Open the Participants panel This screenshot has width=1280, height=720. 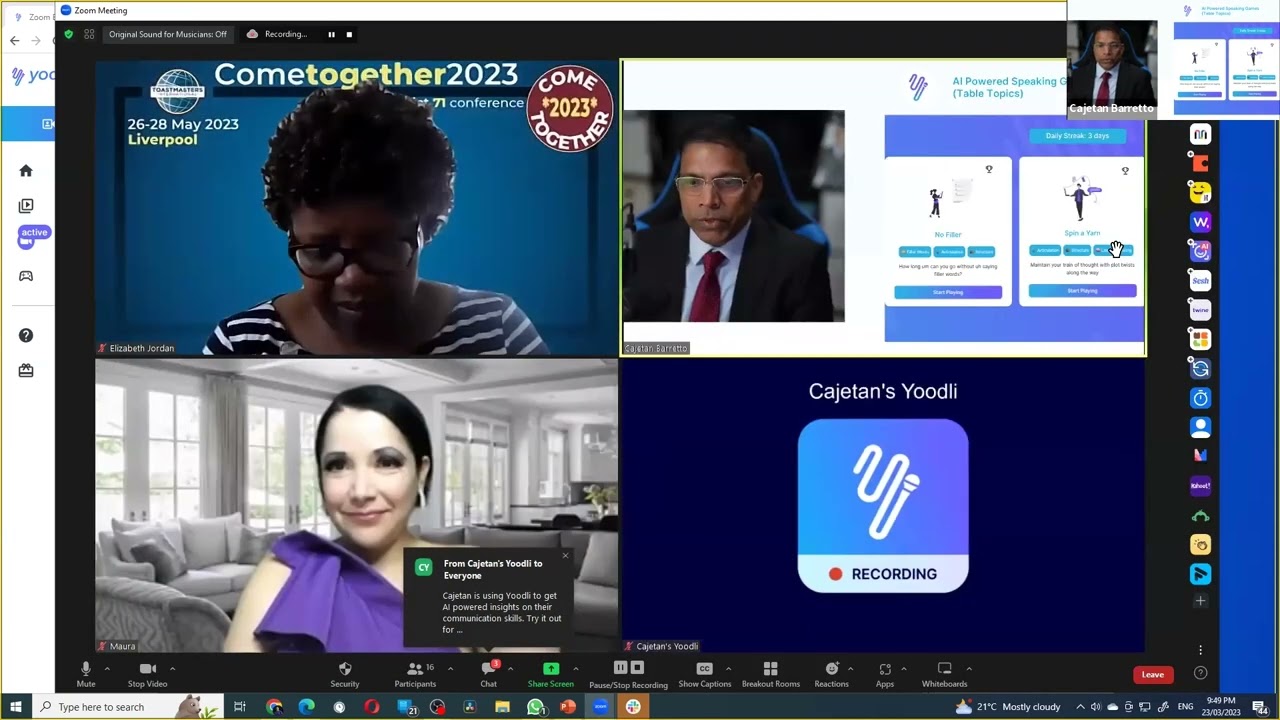(x=415, y=674)
